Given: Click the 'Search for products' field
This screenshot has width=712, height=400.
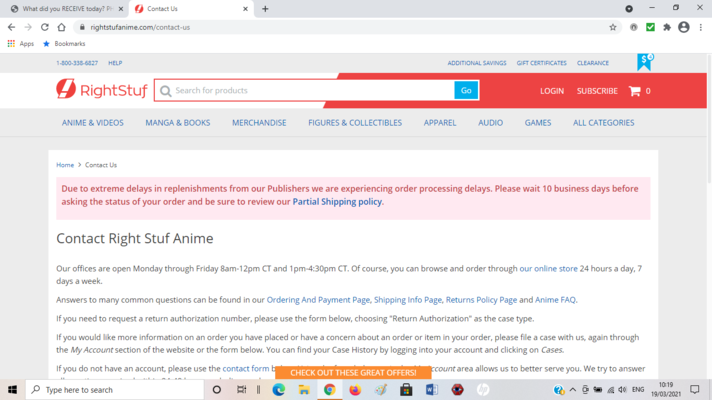Looking at the screenshot, I should pyautogui.click(x=310, y=91).
